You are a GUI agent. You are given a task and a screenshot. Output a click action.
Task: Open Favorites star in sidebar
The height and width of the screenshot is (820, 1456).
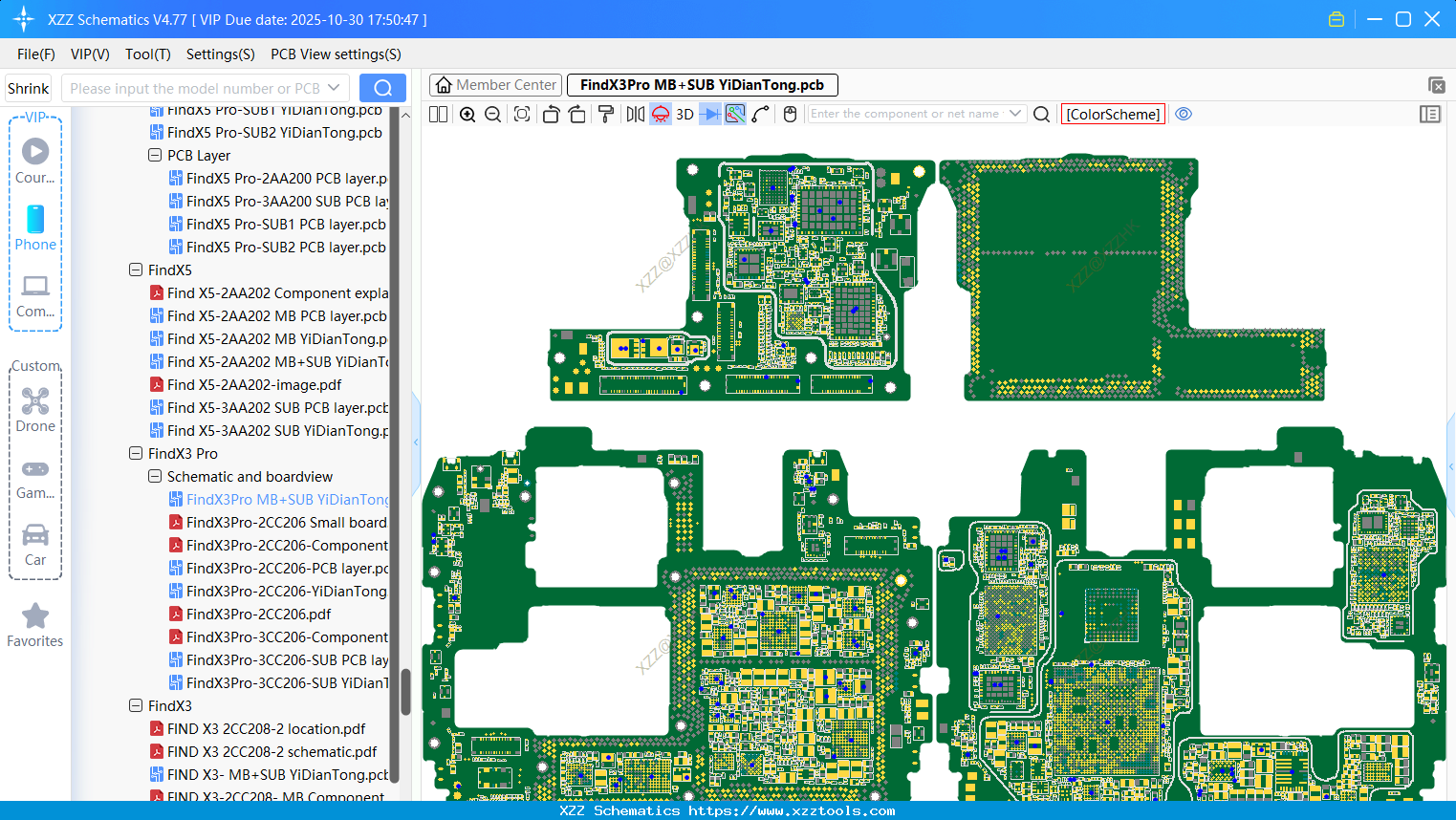[35, 625]
